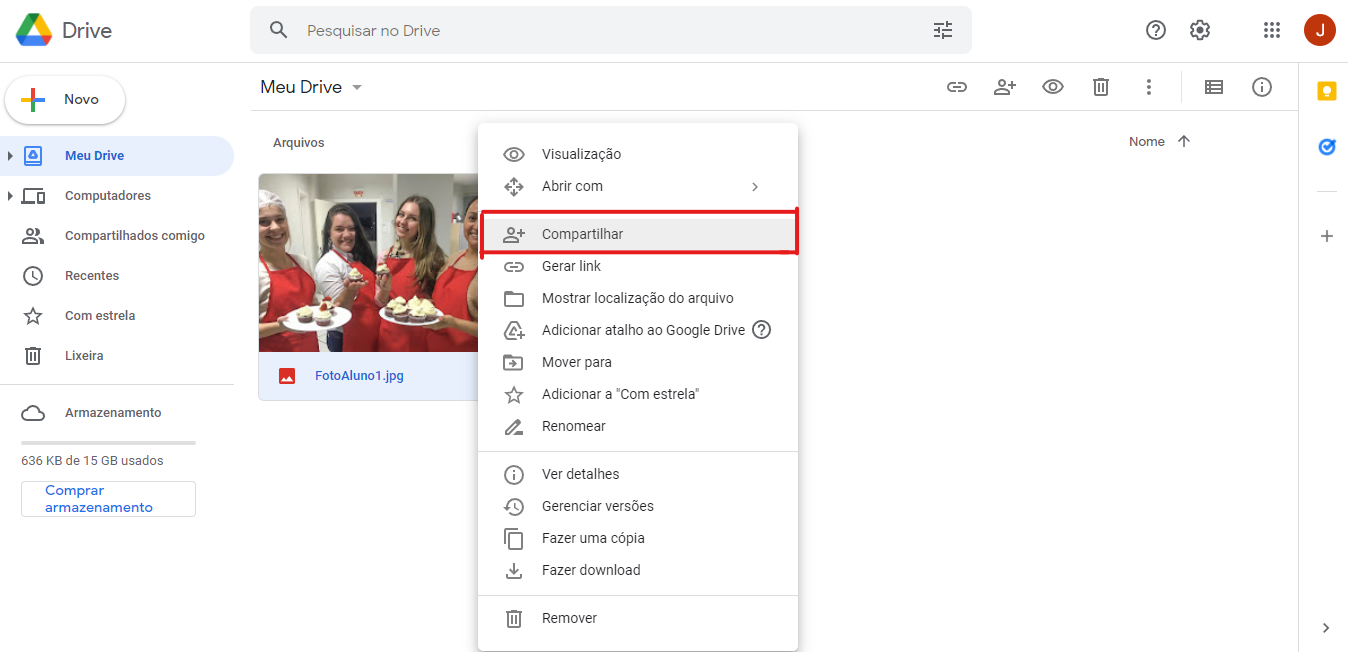Switch to list layout view
1348x652 pixels.
(x=1214, y=87)
